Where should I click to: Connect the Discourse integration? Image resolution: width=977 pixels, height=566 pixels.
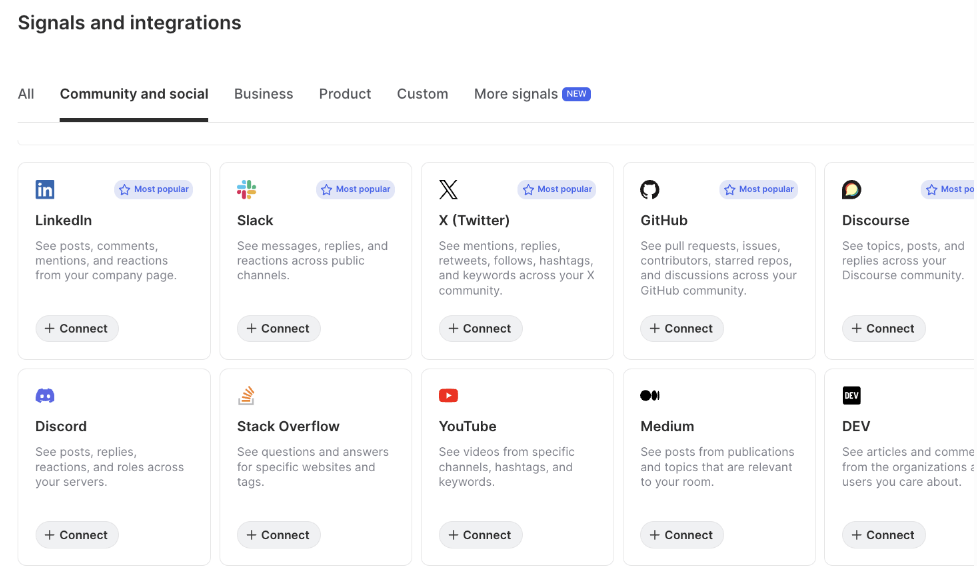(x=884, y=329)
